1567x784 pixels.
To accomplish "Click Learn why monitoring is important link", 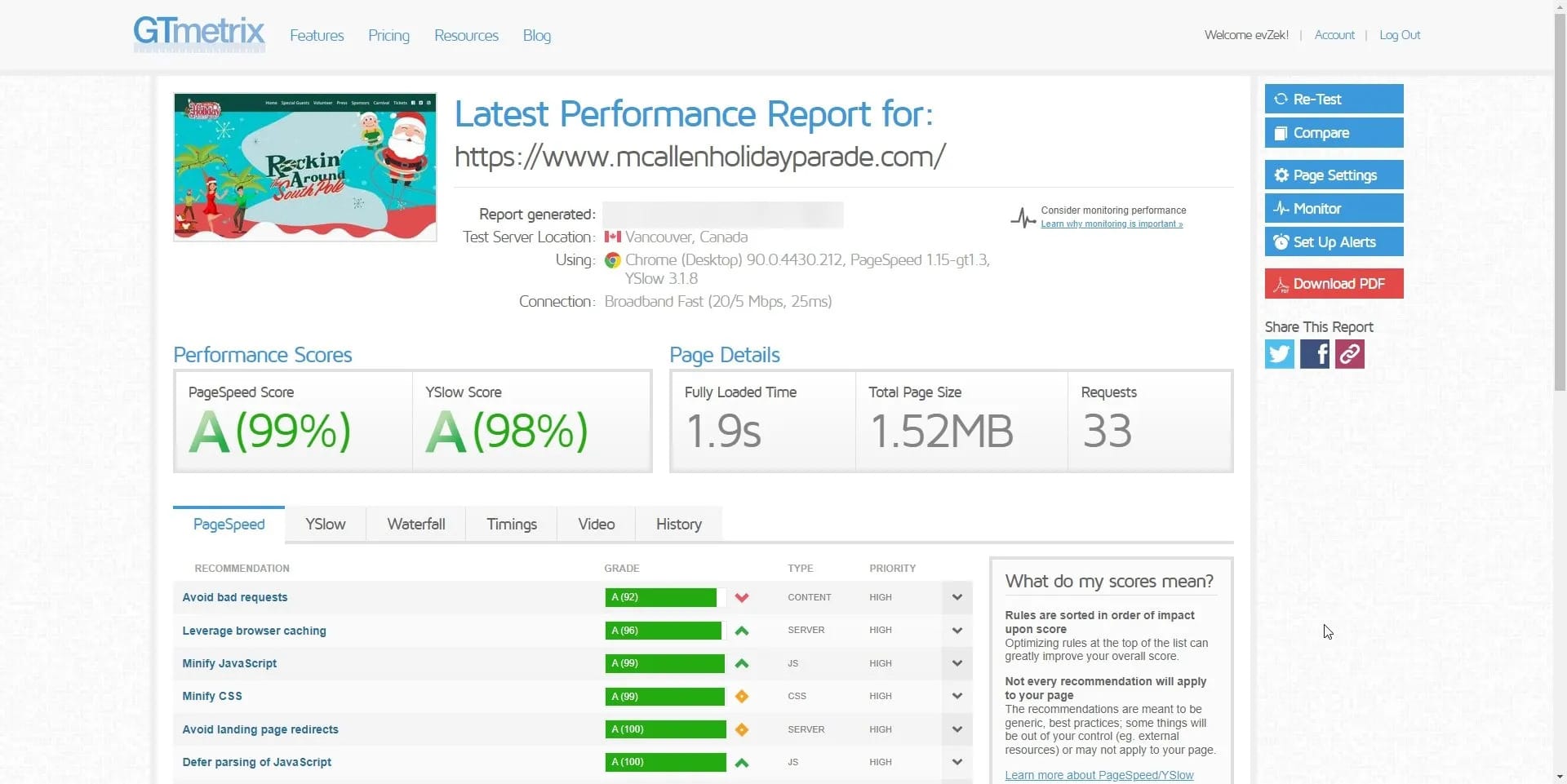I will [1111, 224].
